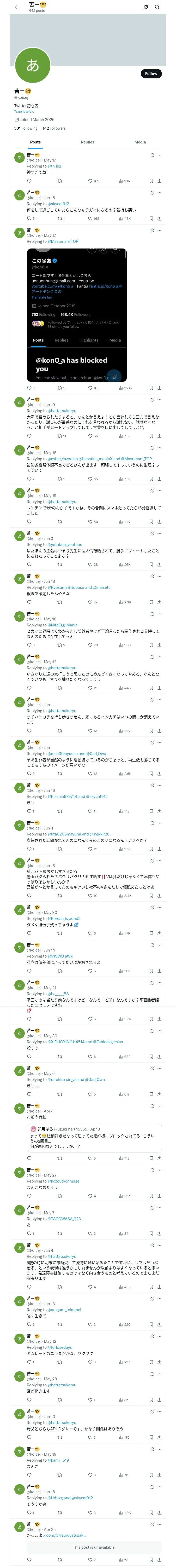
Task: Open the Media tab
Action: pyautogui.click(x=140, y=142)
